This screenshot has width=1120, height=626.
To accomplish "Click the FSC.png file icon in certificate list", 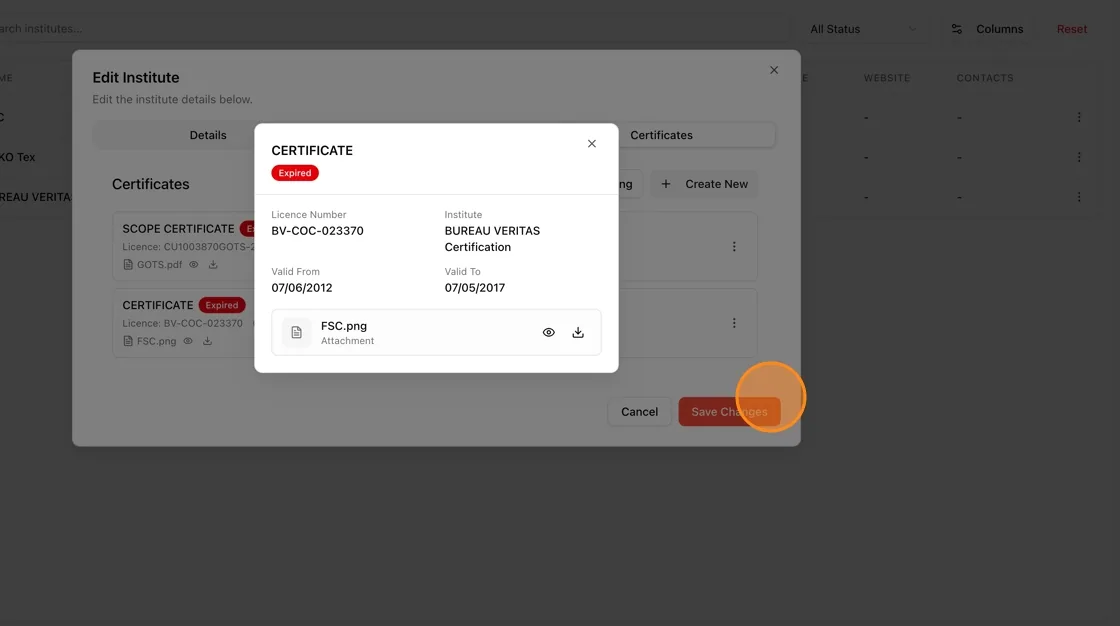I will tap(128, 341).
